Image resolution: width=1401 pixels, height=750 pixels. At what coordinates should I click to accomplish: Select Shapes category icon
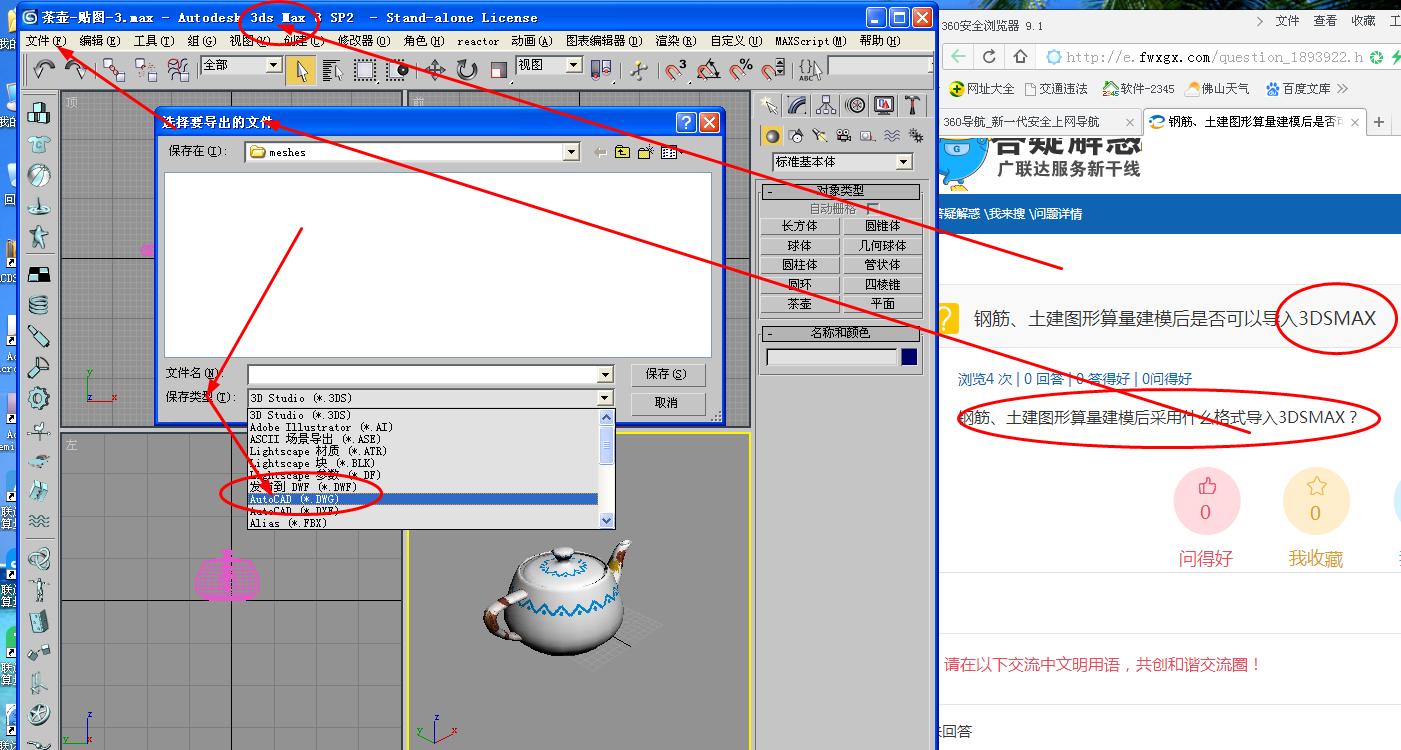pos(796,136)
